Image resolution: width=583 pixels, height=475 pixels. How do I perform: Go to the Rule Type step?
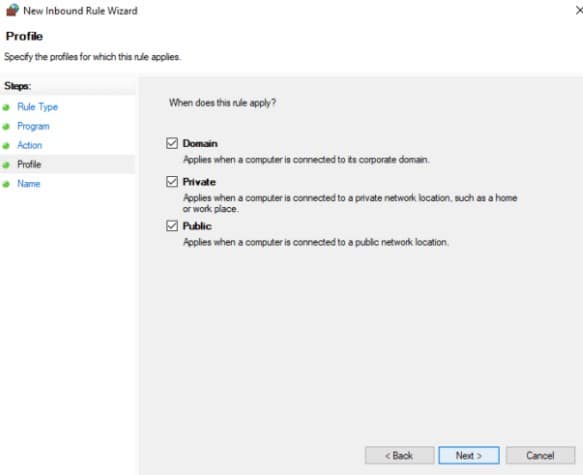(x=38, y=107)
